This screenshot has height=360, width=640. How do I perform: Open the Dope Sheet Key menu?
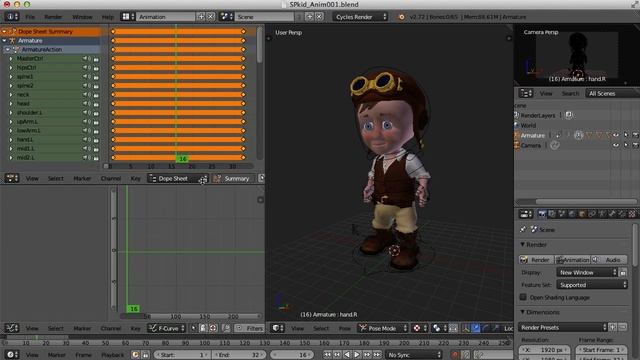coord(136,178)
